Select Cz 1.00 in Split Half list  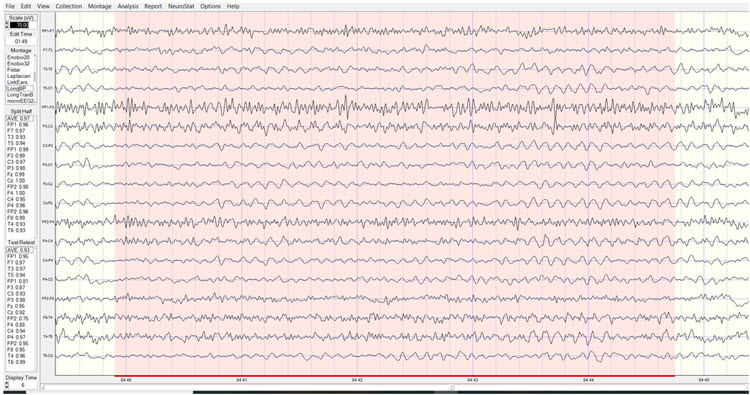click(17, 180)
